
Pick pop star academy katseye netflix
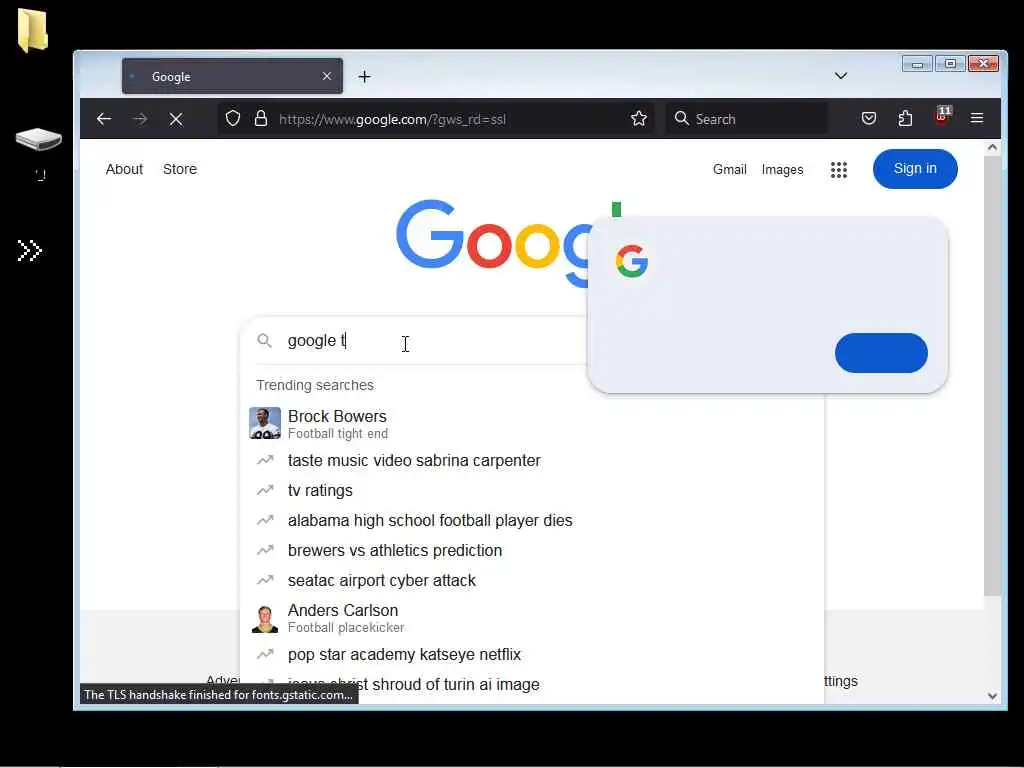(x=532, y=654)
